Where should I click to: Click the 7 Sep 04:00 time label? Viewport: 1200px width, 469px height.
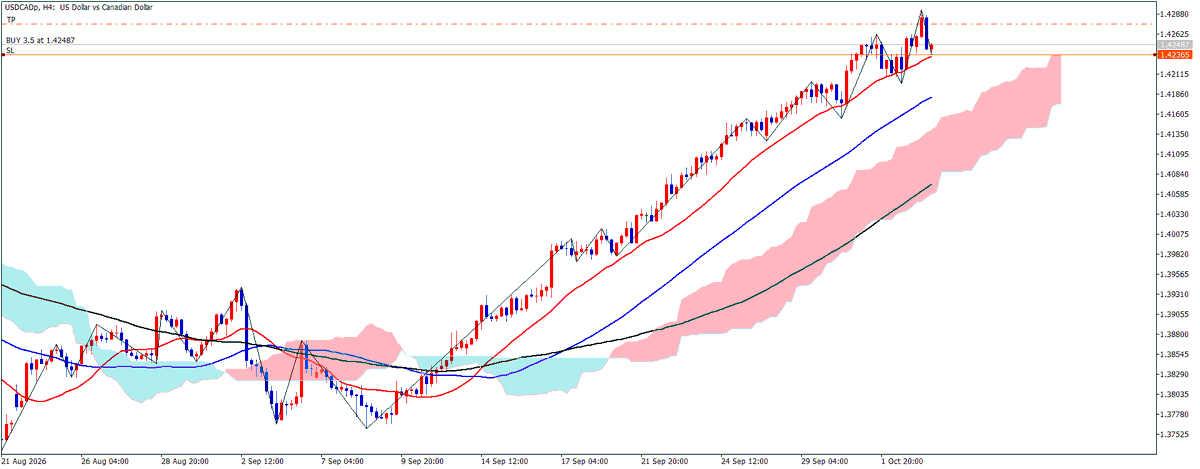coord(343,462)
